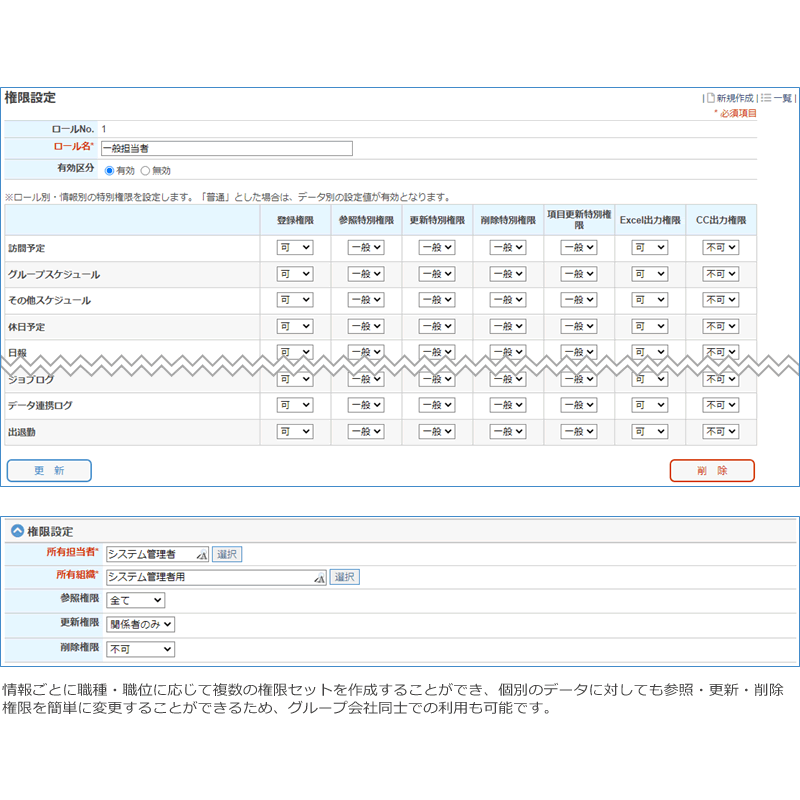Open 休日予定 削除特別権限 dropdown
800x800 pixels.
tap(508, 327)
